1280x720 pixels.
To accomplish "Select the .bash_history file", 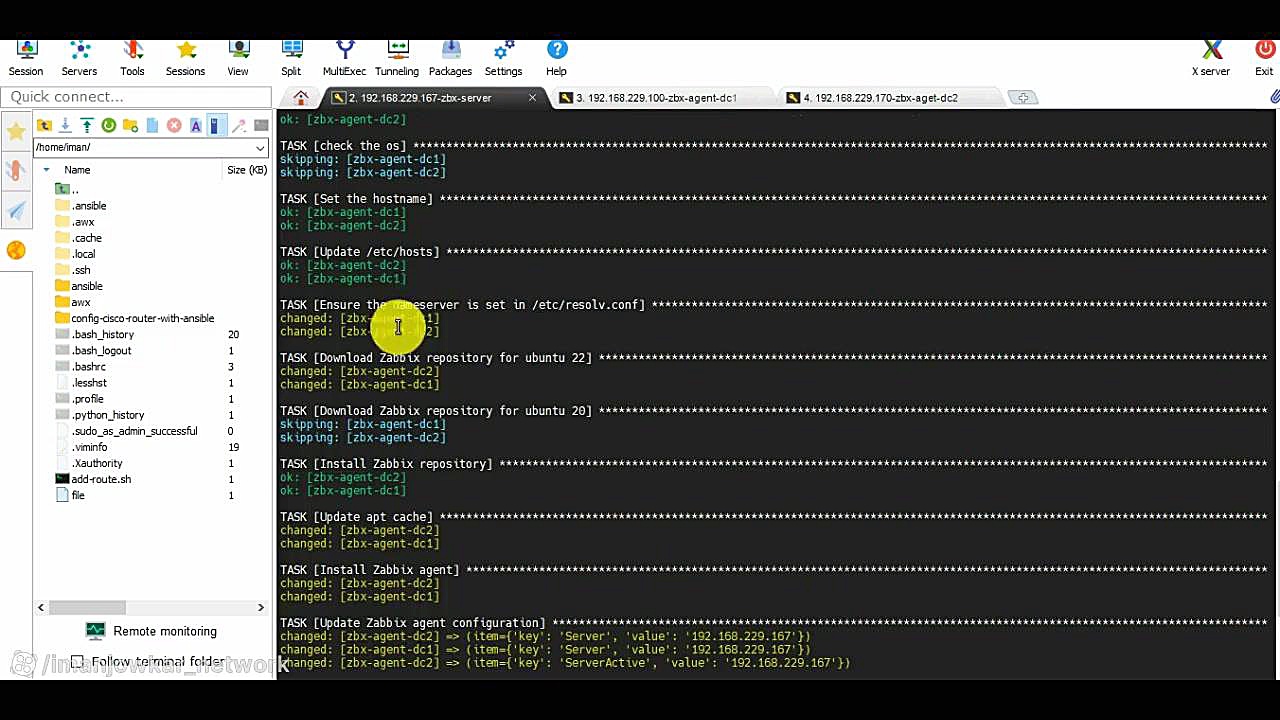I will pos(95,334).
